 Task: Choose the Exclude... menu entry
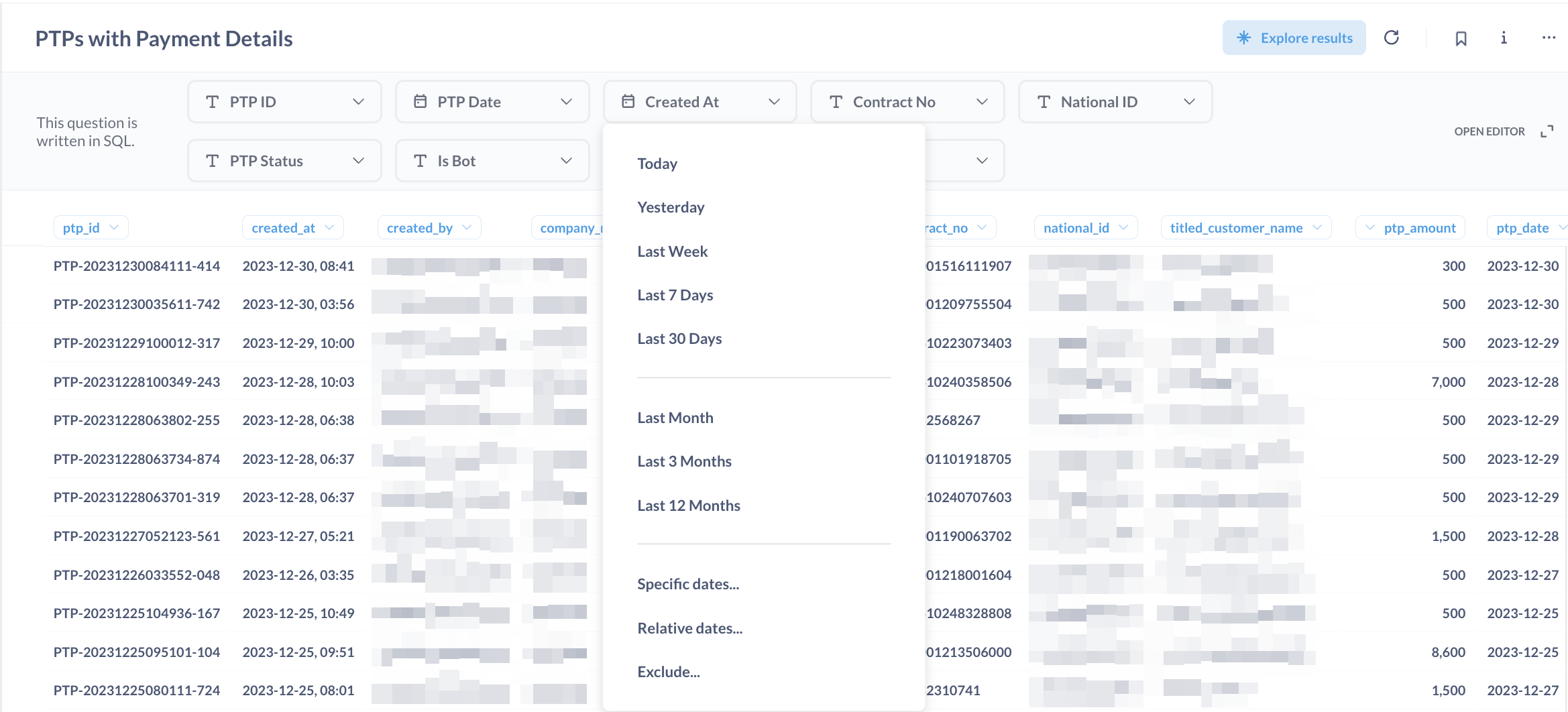[669, 672]
